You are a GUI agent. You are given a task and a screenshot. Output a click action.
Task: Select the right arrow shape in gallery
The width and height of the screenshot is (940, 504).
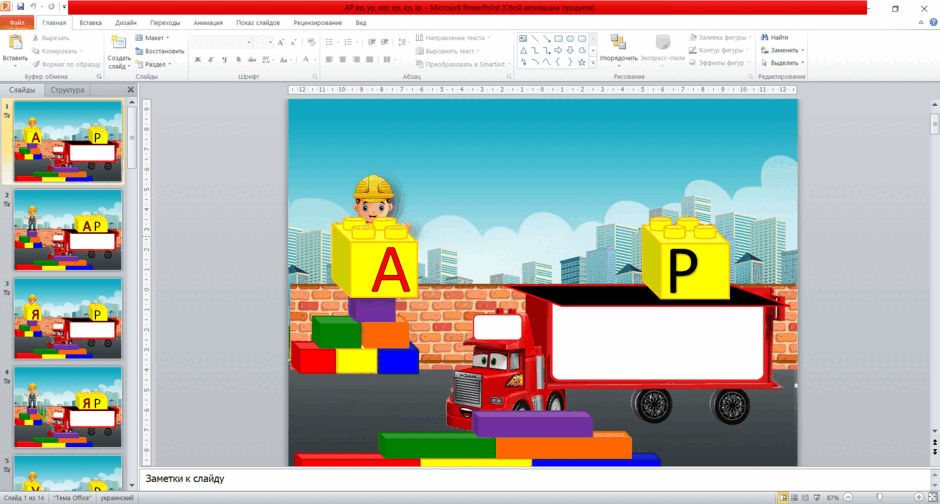(x=559, y=50)
